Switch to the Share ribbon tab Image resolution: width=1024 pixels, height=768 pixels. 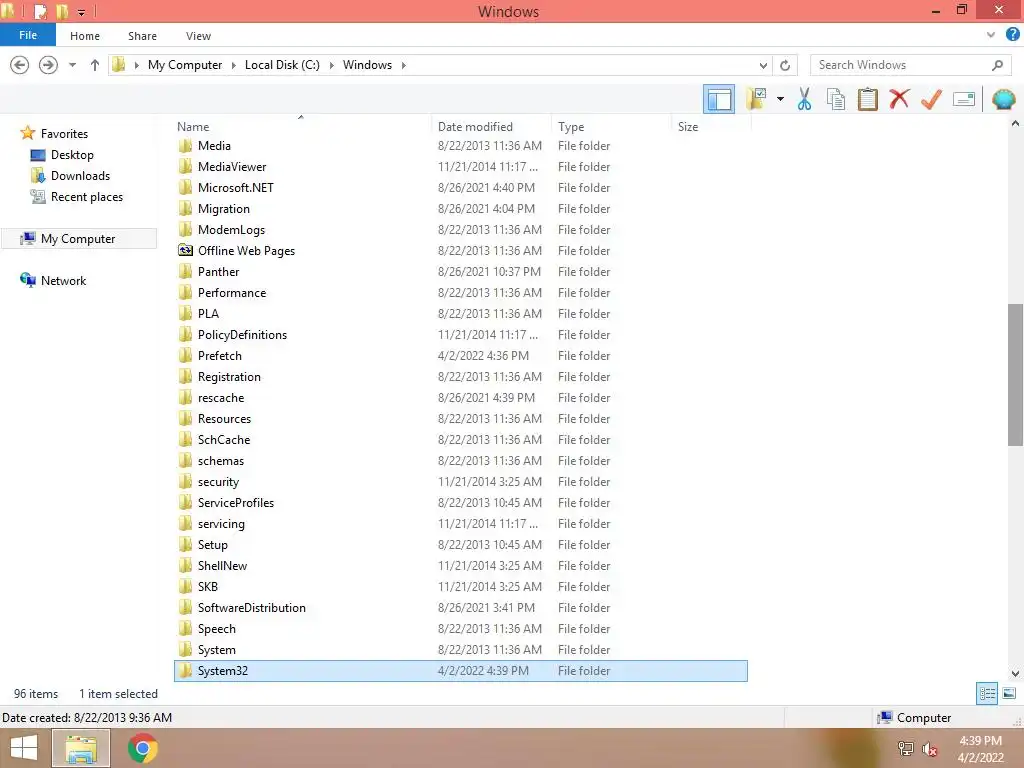point(142,36)
